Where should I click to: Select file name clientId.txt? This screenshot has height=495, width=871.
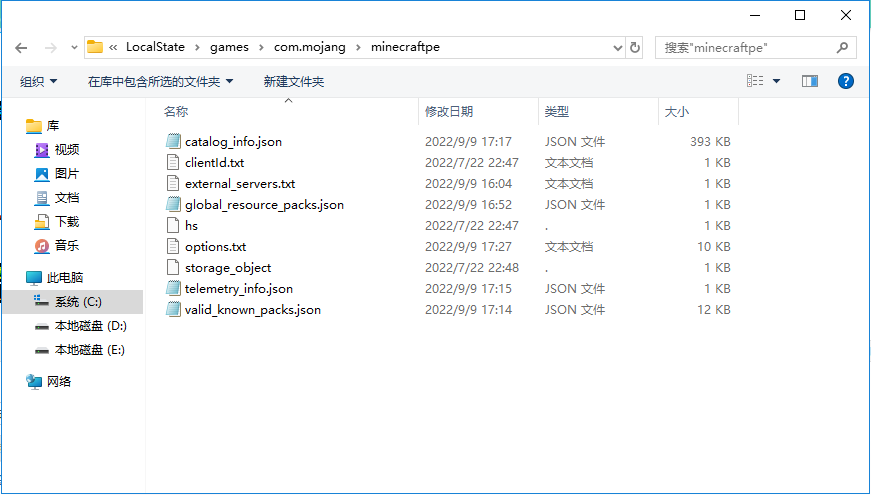[x=214, y=163]
